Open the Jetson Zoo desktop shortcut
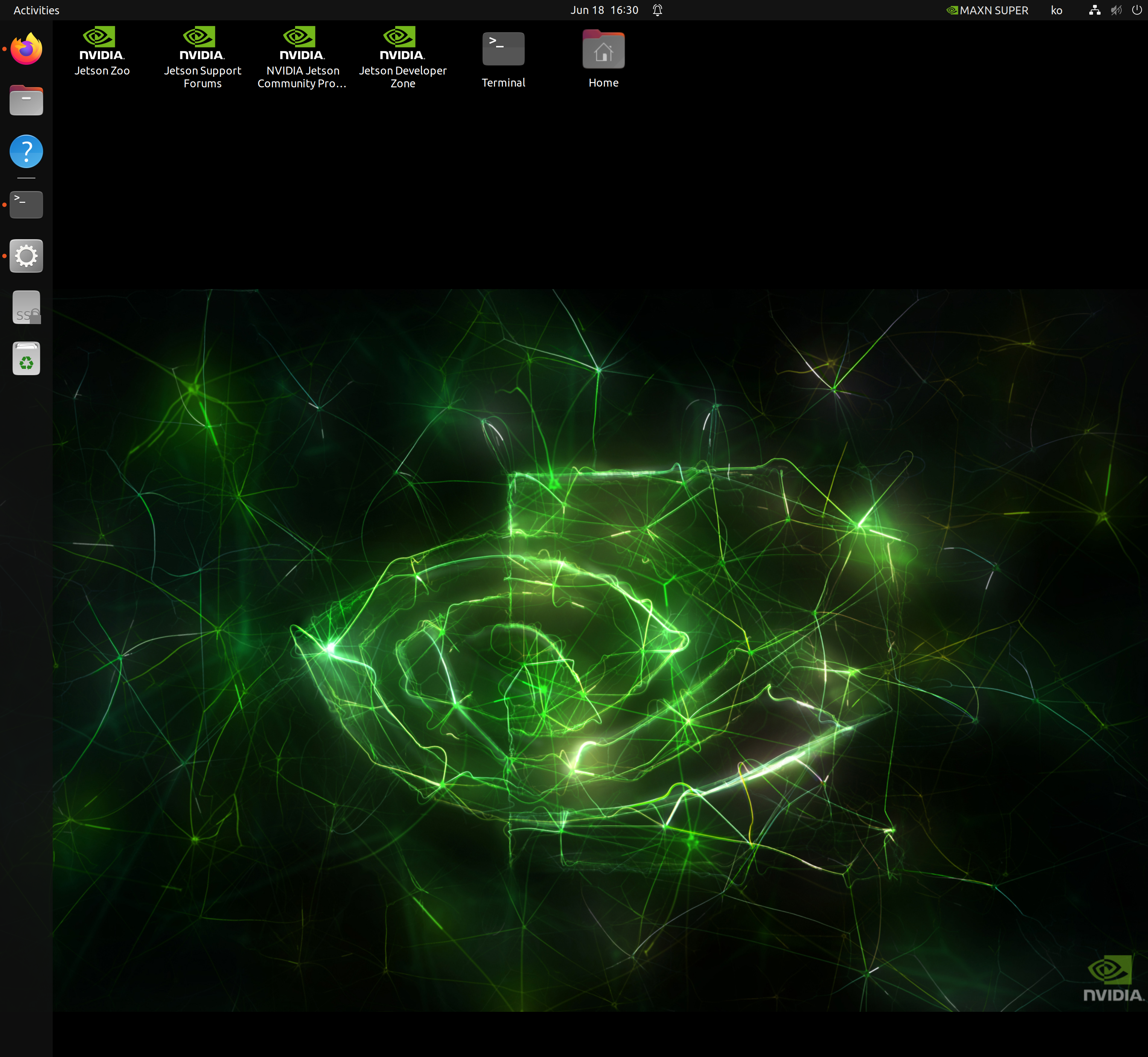The width and height of the screenshot is (1148, 1057). (102, 52)
